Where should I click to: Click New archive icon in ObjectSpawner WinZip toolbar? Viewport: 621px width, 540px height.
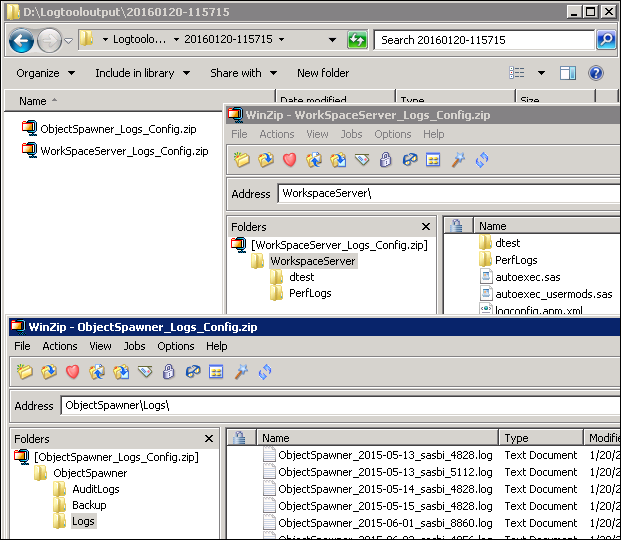click(25, 372)
